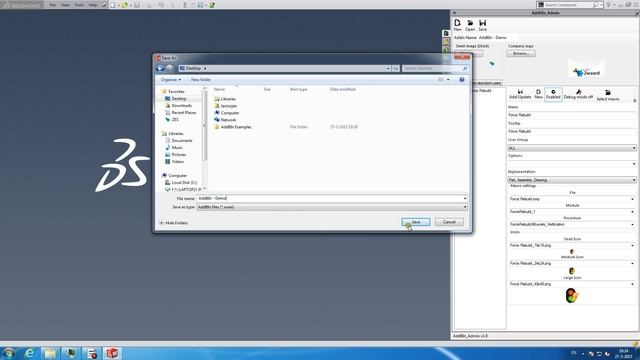Click the Search Desktop field

click(435, 68)
